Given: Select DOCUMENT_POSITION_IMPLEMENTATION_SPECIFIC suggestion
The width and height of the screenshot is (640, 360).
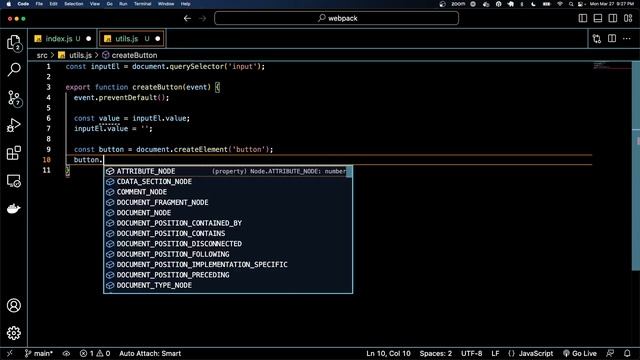Looking at the screenshot, I should (x=228, y=264).
